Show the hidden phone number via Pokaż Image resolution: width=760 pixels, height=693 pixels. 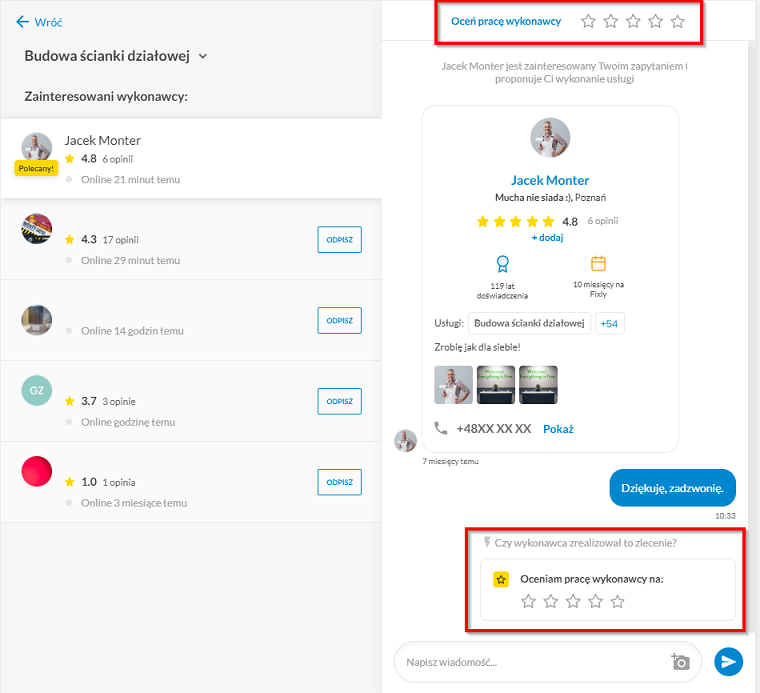pyautogui.click(x=558, y=429)
